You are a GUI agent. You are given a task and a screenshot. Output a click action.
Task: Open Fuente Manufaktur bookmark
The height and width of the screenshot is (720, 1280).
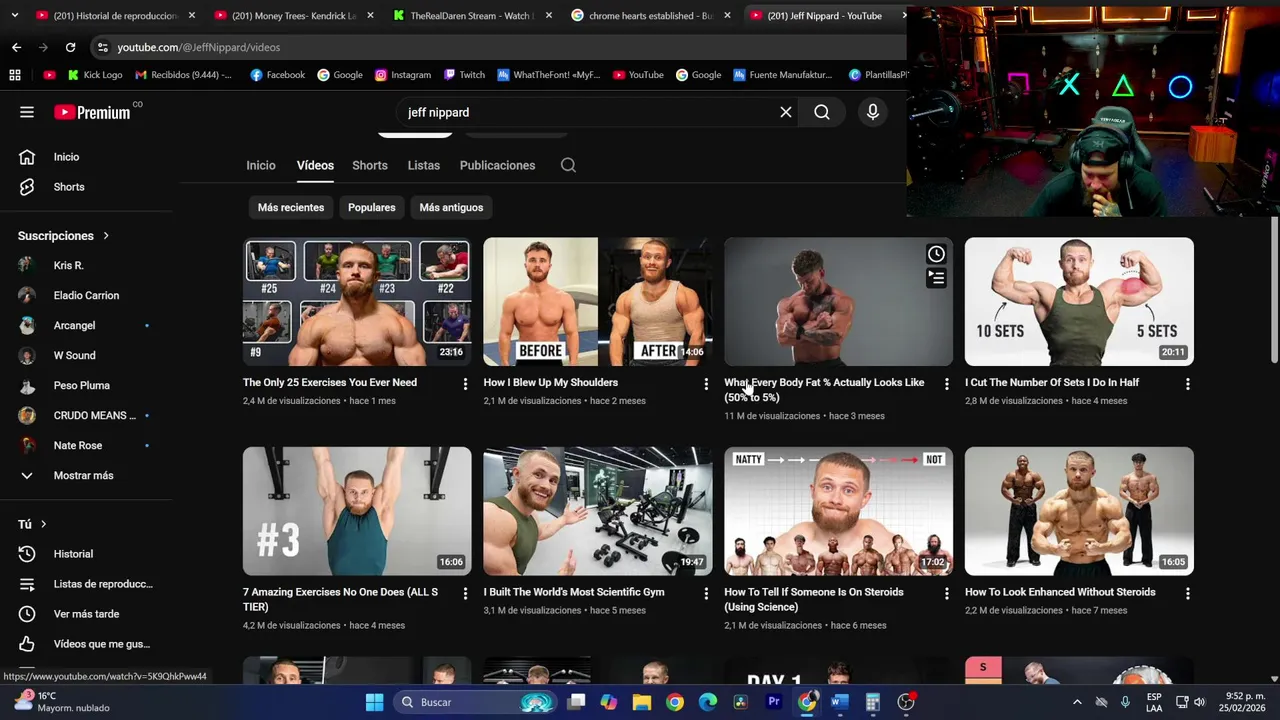782,75
